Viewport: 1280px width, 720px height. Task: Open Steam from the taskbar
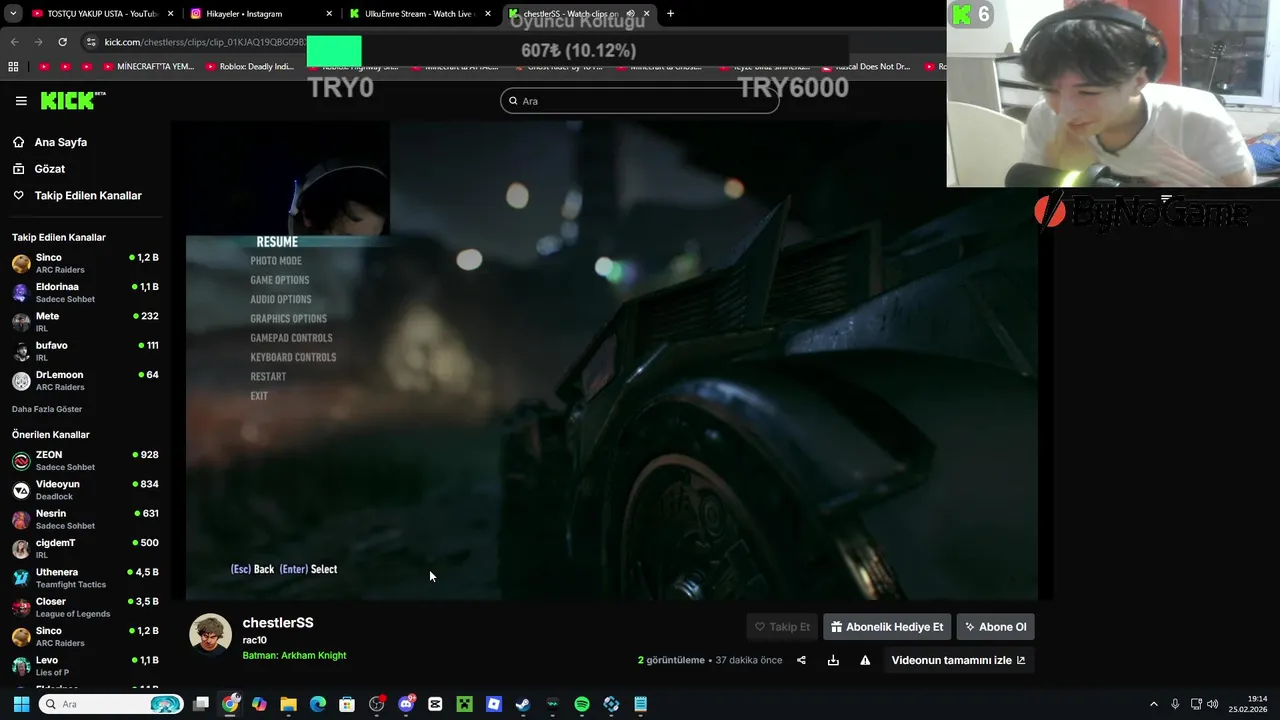point(523,704)
